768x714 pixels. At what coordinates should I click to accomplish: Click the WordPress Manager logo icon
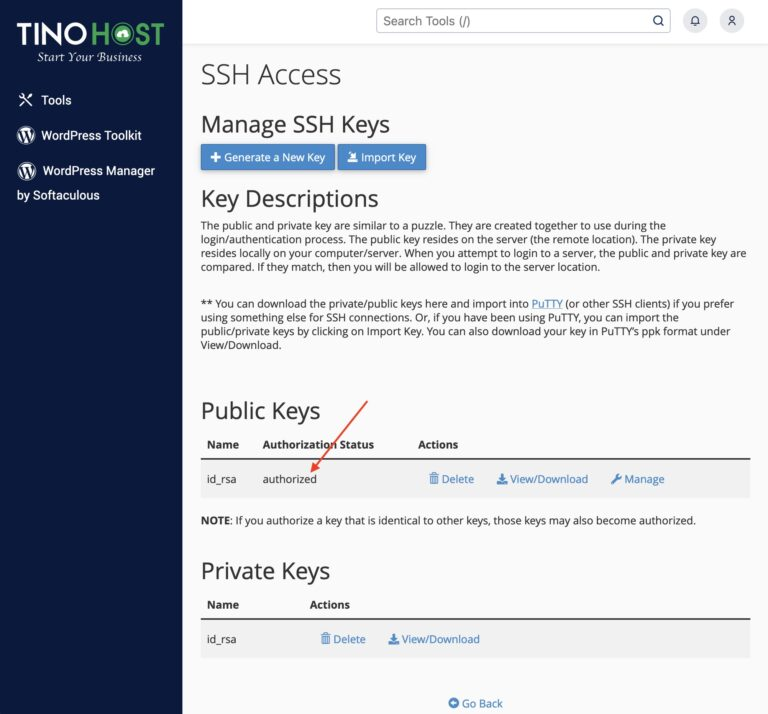pyautogui.click(x=27, y=171)
